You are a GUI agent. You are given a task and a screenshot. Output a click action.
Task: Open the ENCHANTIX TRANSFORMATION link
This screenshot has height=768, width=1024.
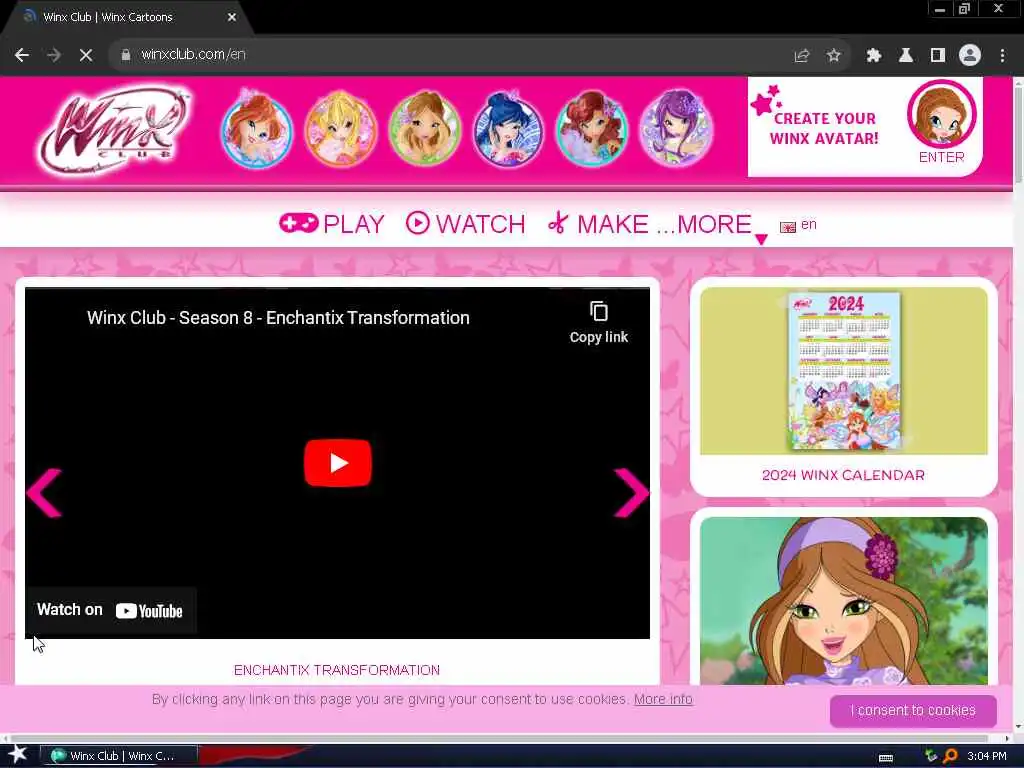(337, 670)
